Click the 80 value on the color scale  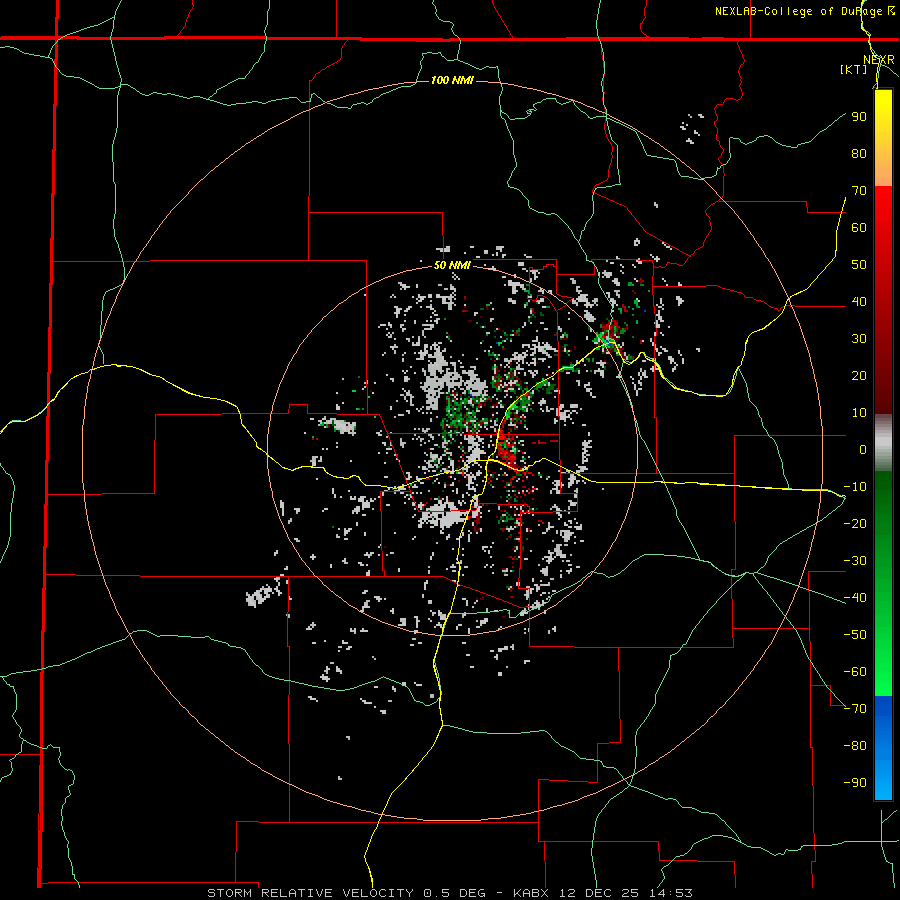click(859, 154)
